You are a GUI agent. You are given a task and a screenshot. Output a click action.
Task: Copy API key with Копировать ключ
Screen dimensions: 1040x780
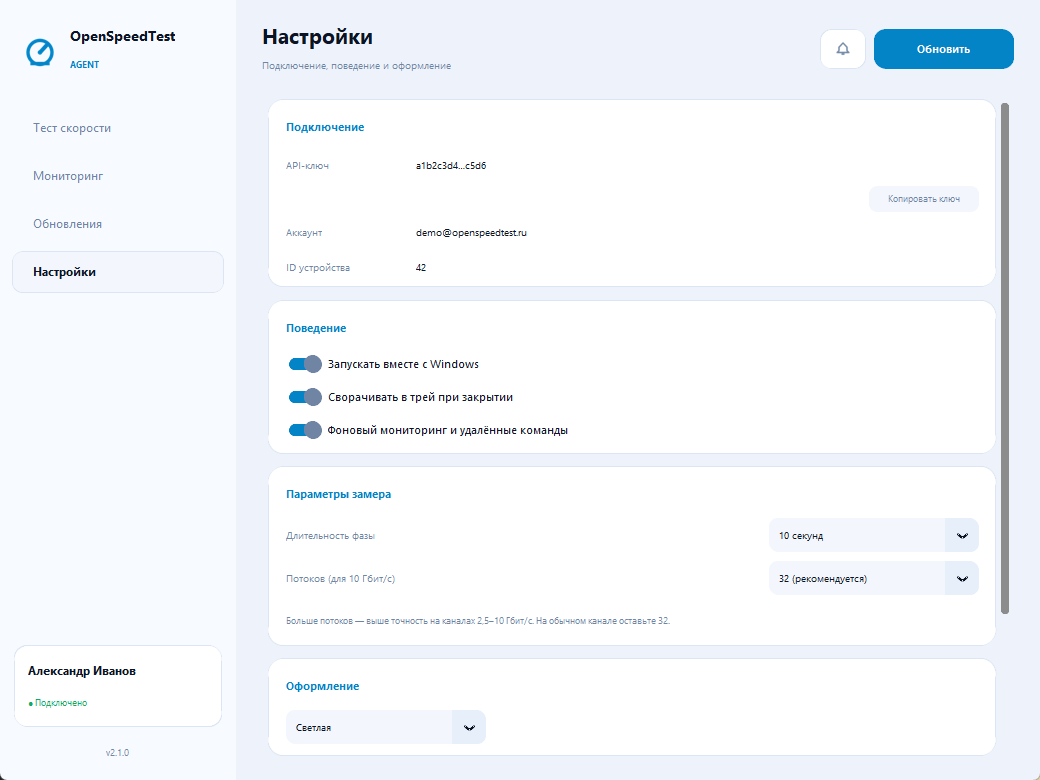point(923,199)
